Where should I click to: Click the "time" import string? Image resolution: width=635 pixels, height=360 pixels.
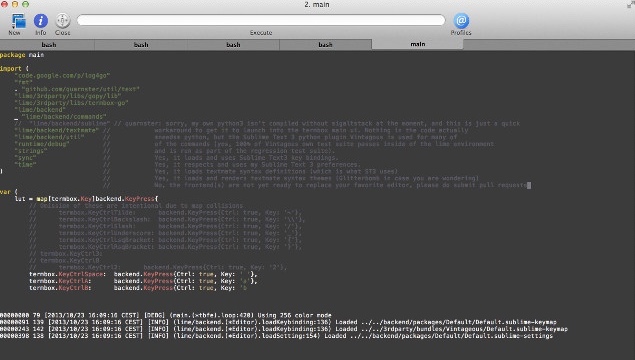pyautogui.click(x=26, y=165)
